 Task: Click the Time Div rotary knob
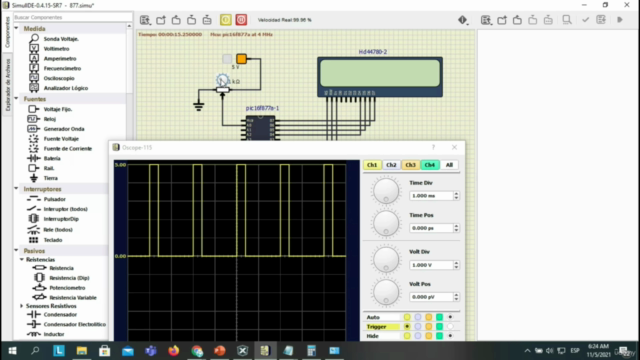(386, 191)
